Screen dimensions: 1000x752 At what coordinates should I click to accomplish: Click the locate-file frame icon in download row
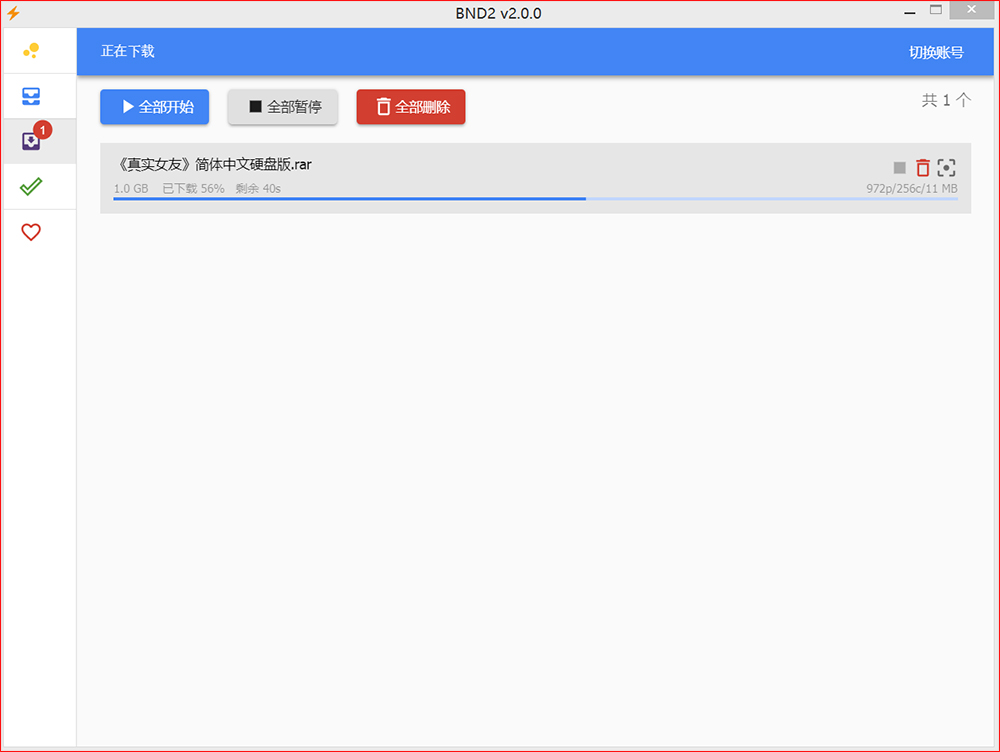947,168
